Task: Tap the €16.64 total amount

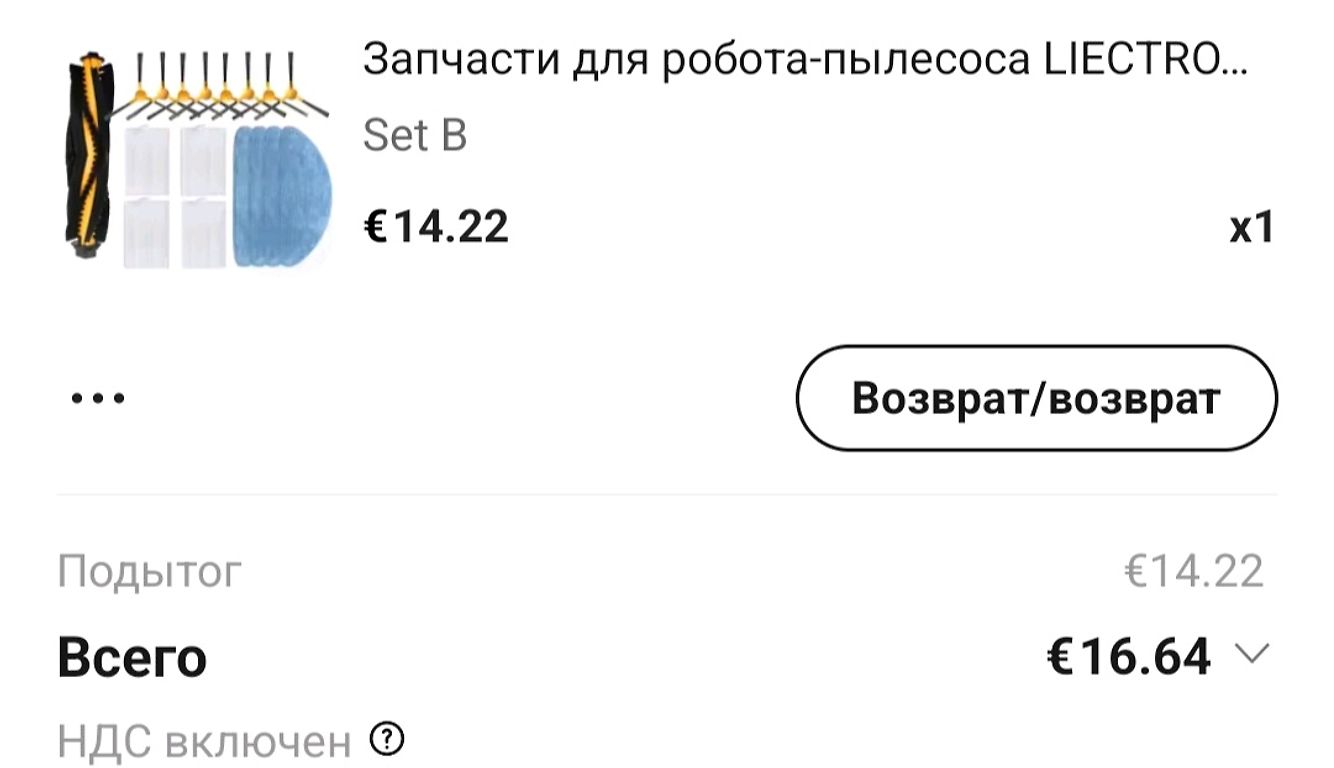Action: [1128, 656]
